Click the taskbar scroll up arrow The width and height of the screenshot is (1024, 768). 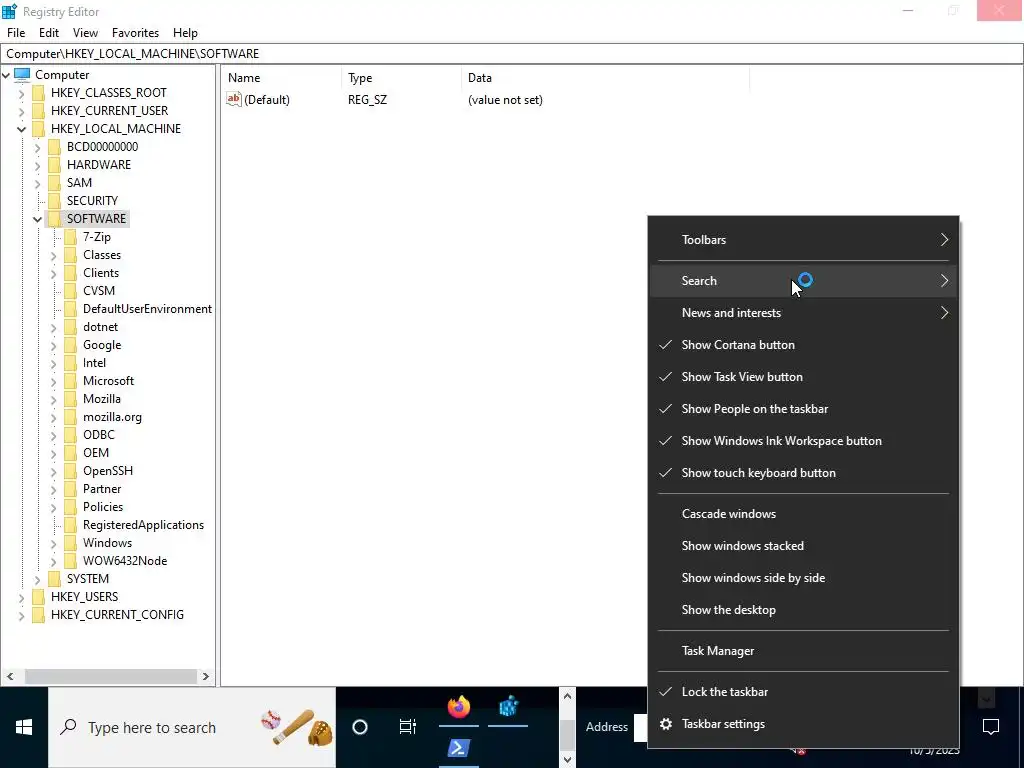[567, 696]
